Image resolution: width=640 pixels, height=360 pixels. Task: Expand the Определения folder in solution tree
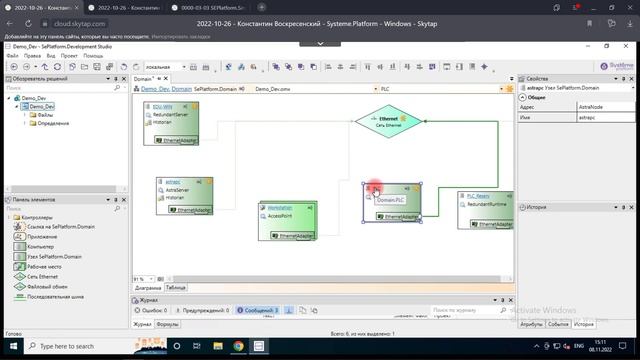point(24,123)
